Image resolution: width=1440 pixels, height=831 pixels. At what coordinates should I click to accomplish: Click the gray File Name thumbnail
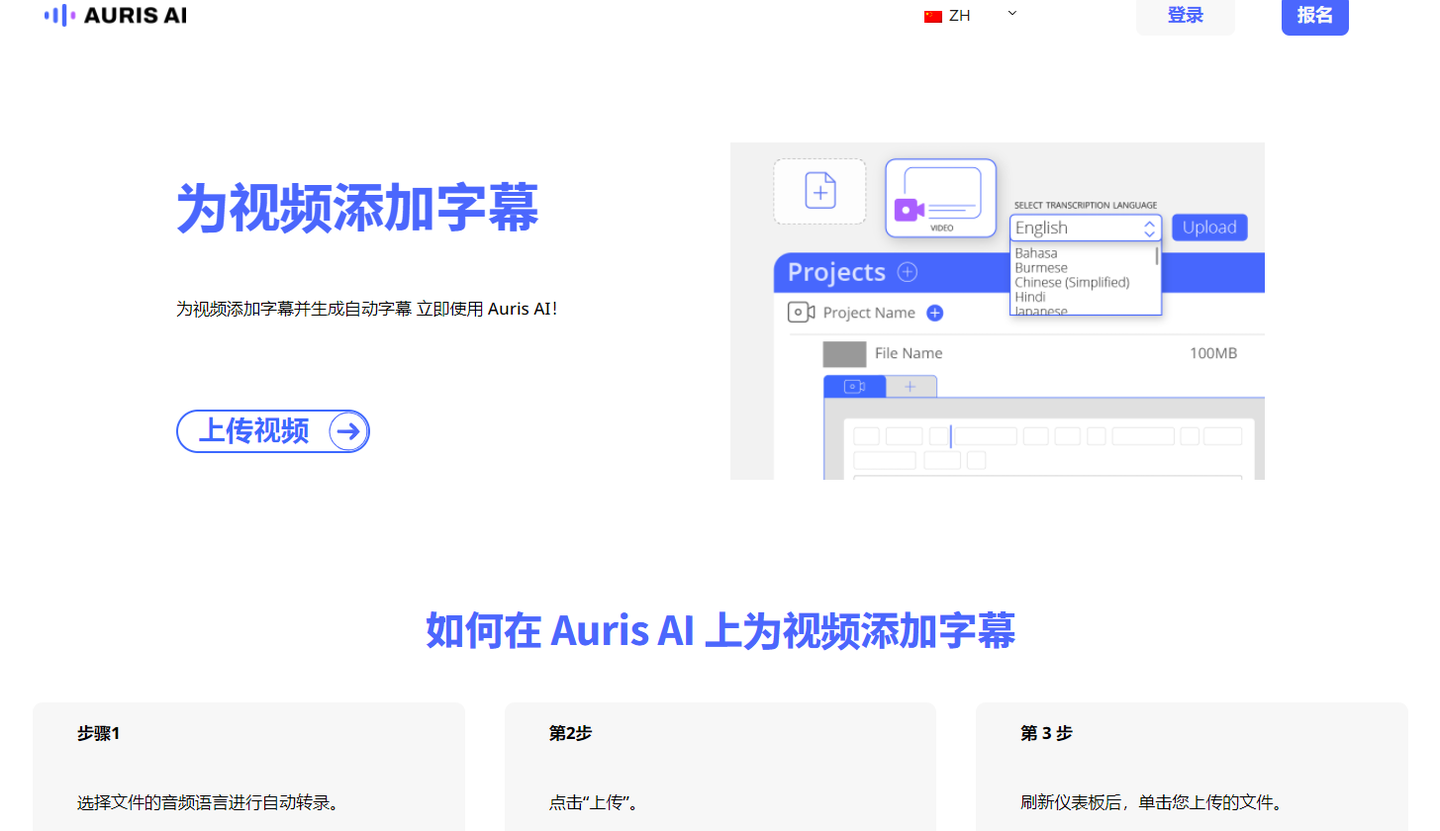click(844, 354)
